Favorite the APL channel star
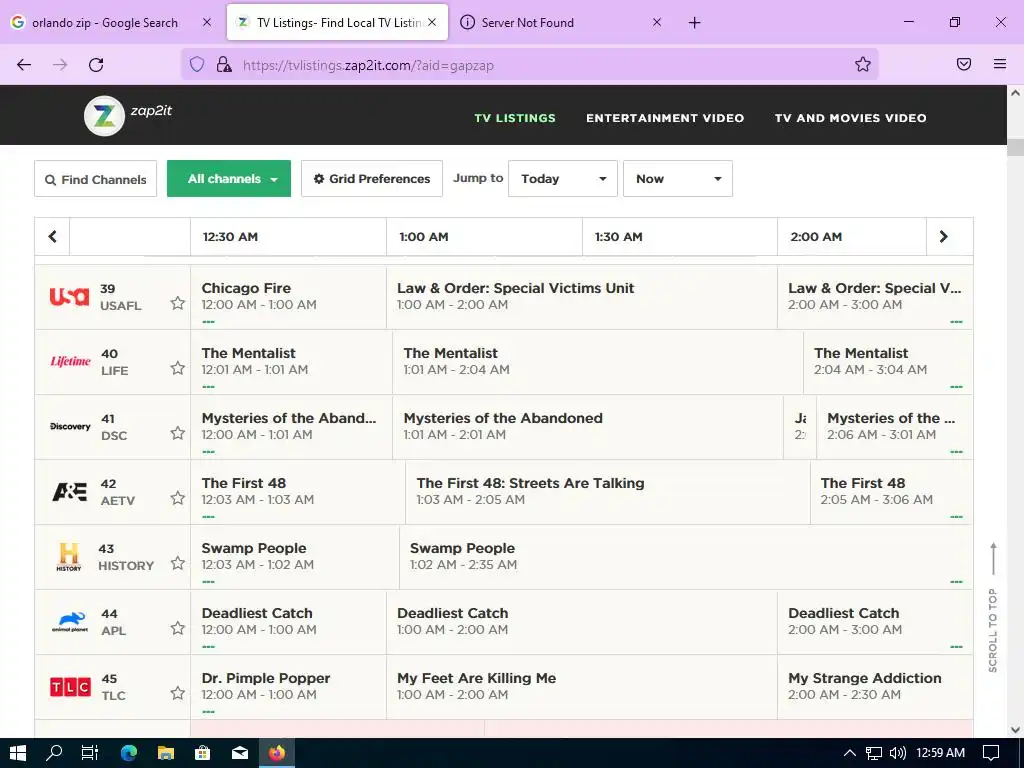This screenshot has width=1024, height=768. click(178, 628)
